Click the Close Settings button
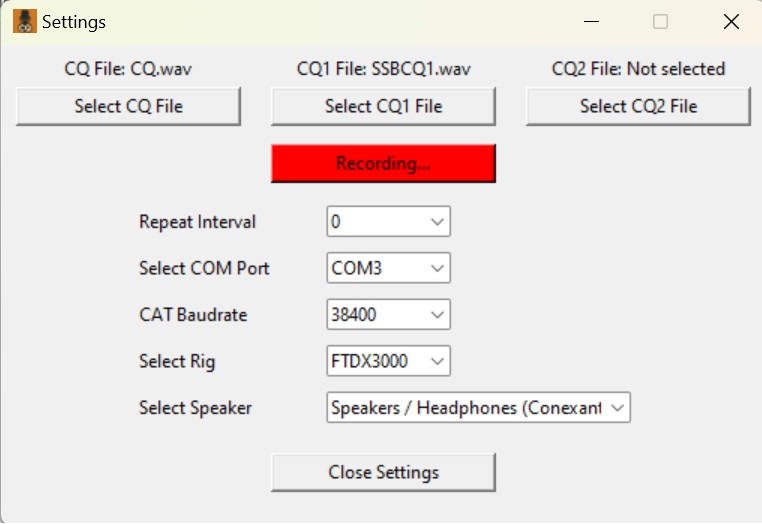Viewport: 762px width, 524px height. [x=383, y=472]
